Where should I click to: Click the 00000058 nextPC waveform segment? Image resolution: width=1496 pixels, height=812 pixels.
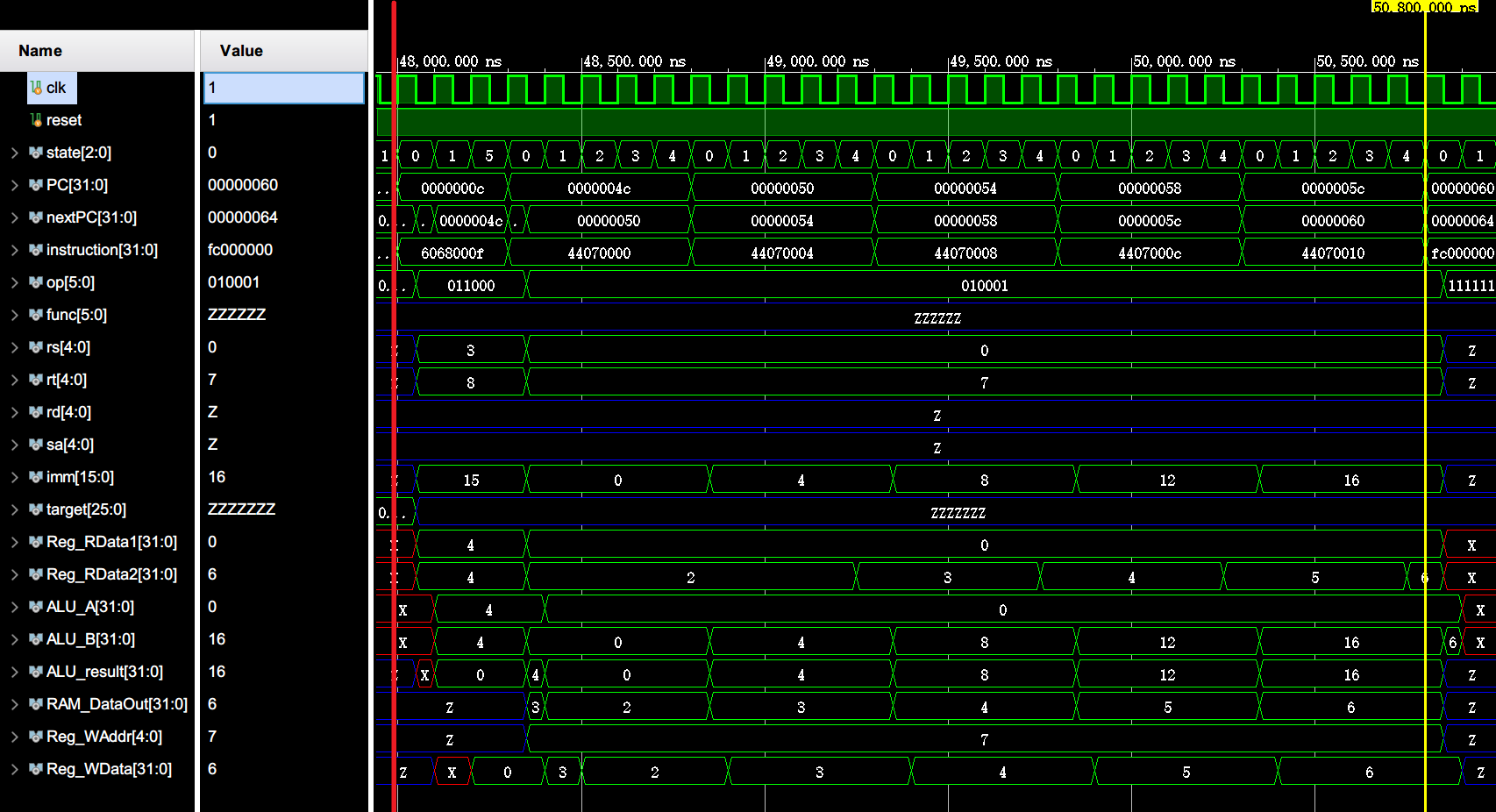[x=965, y=221]
